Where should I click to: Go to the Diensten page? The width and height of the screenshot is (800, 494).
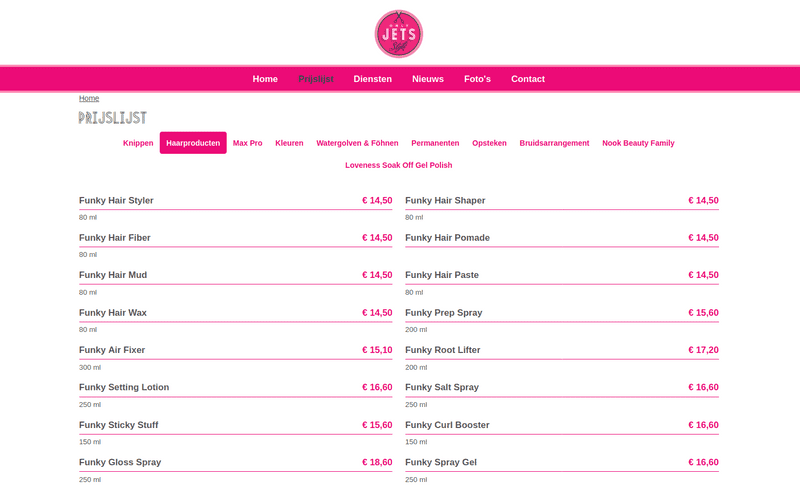372,79
